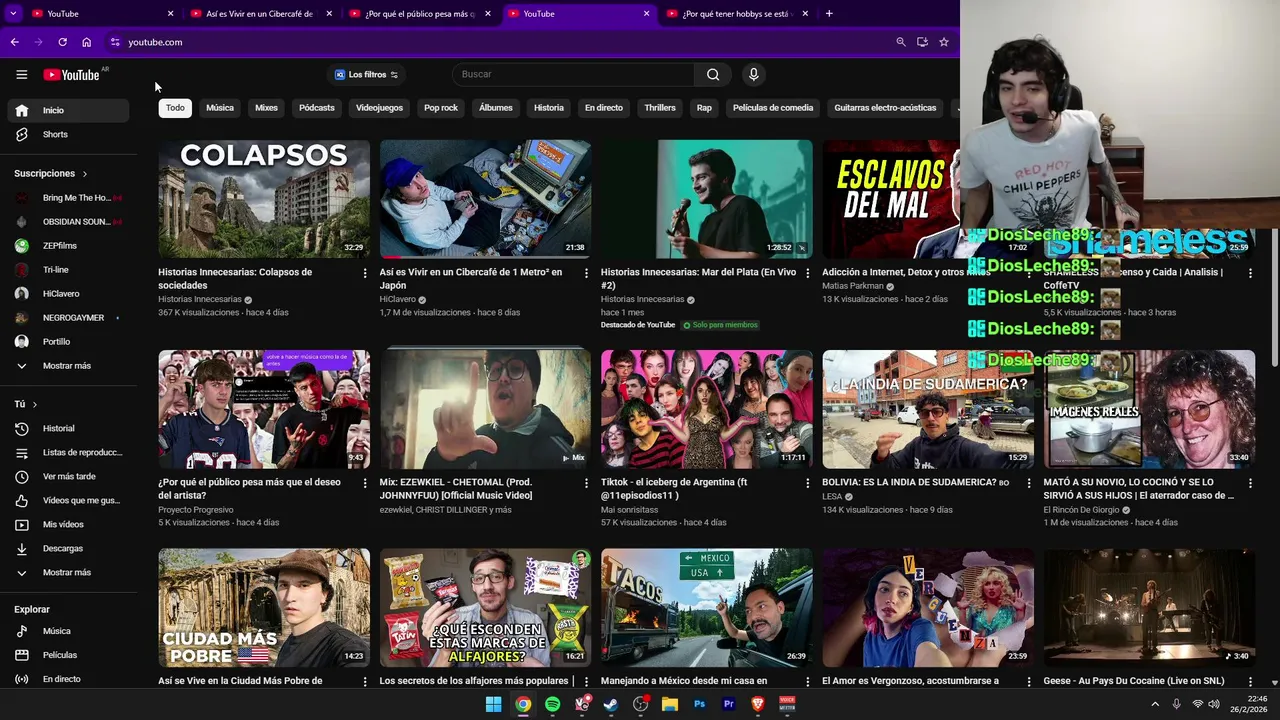Bookmark this page with the star

[943, 42]
